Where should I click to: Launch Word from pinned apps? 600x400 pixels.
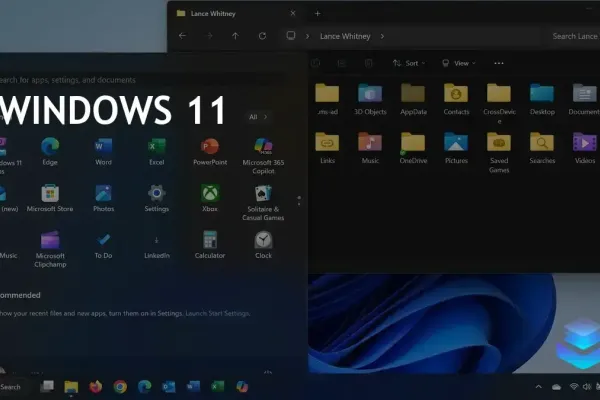click(103, 152)
